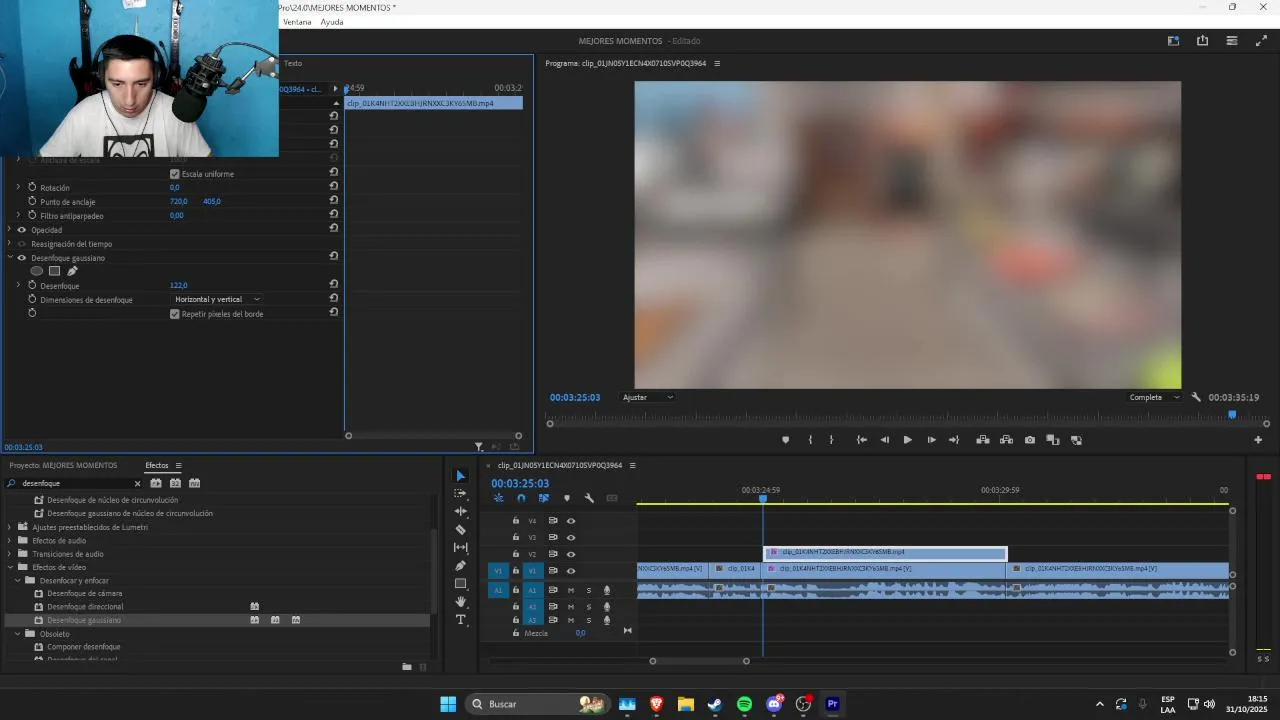
Task: Uncheck Escala uniforme checkbox
Action: pos(175,174)
